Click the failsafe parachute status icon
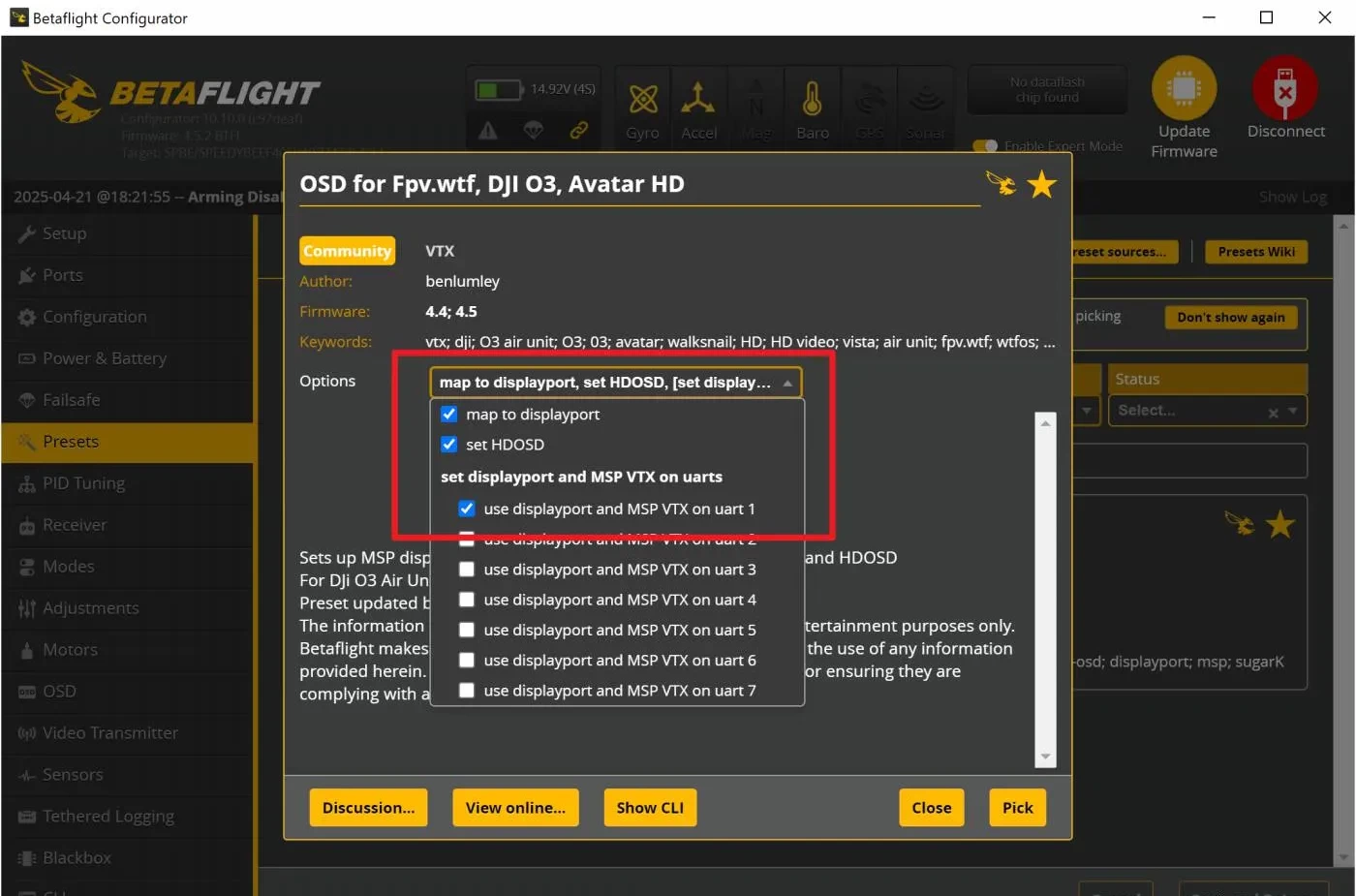1356x896 pixels. [533, 130]
